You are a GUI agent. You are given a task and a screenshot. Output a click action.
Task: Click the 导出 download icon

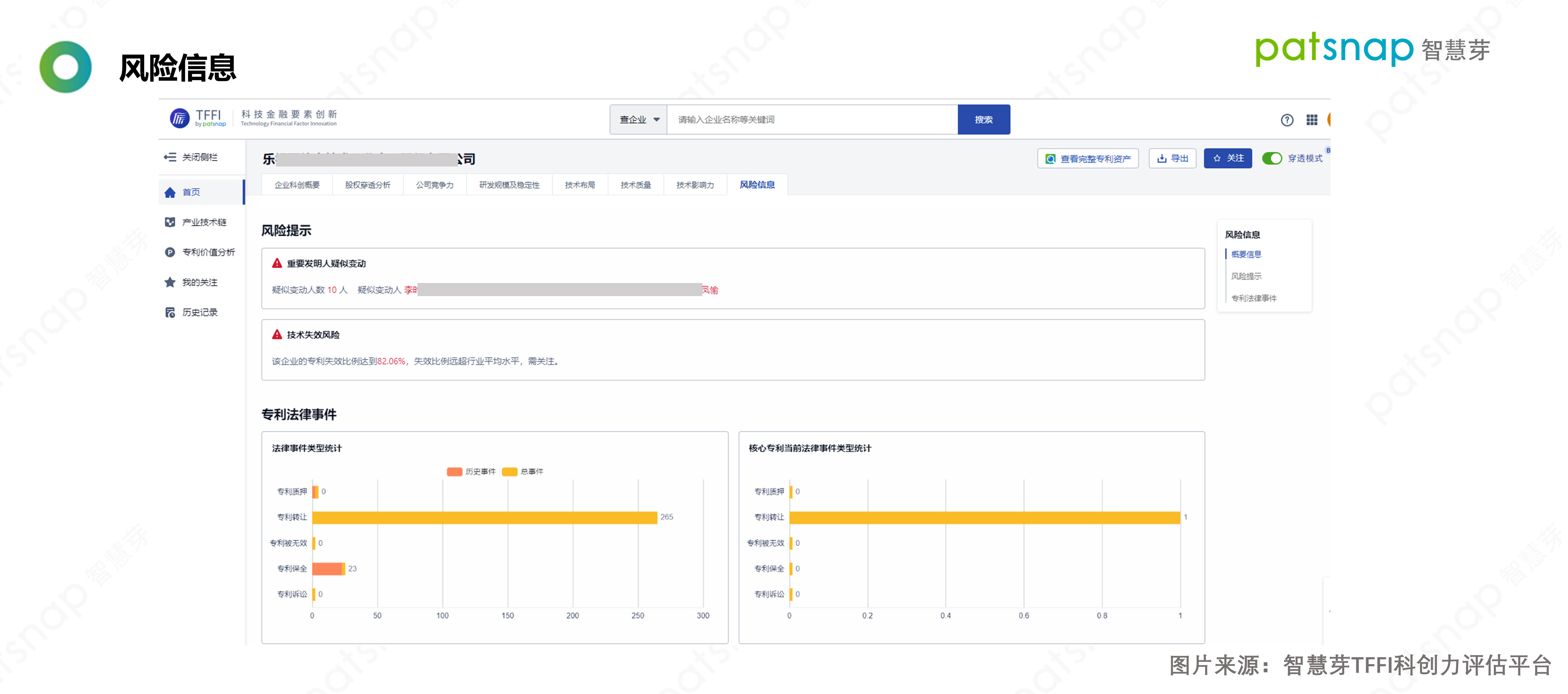pyautogui.click(x=1161, y=158)
